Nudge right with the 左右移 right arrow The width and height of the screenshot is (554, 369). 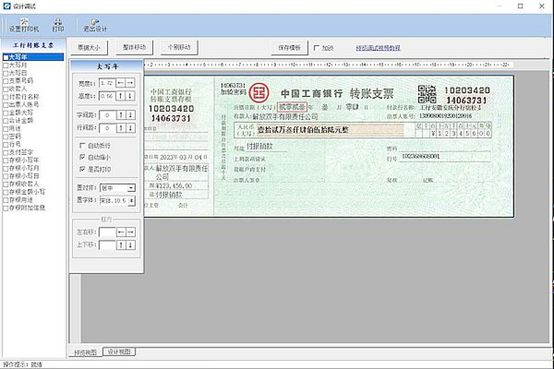(130, 232)
